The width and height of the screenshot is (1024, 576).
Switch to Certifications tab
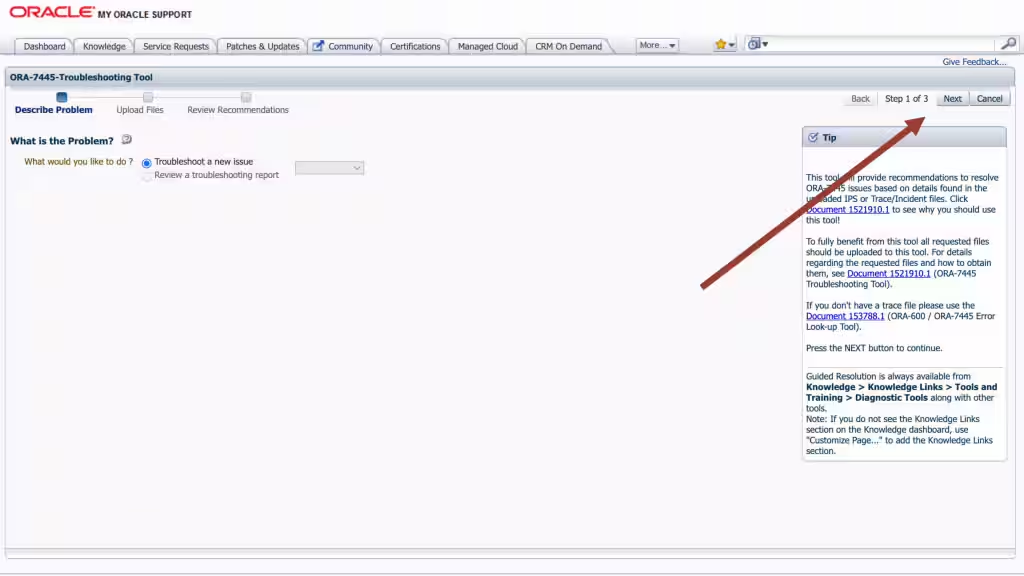[415, 46]
